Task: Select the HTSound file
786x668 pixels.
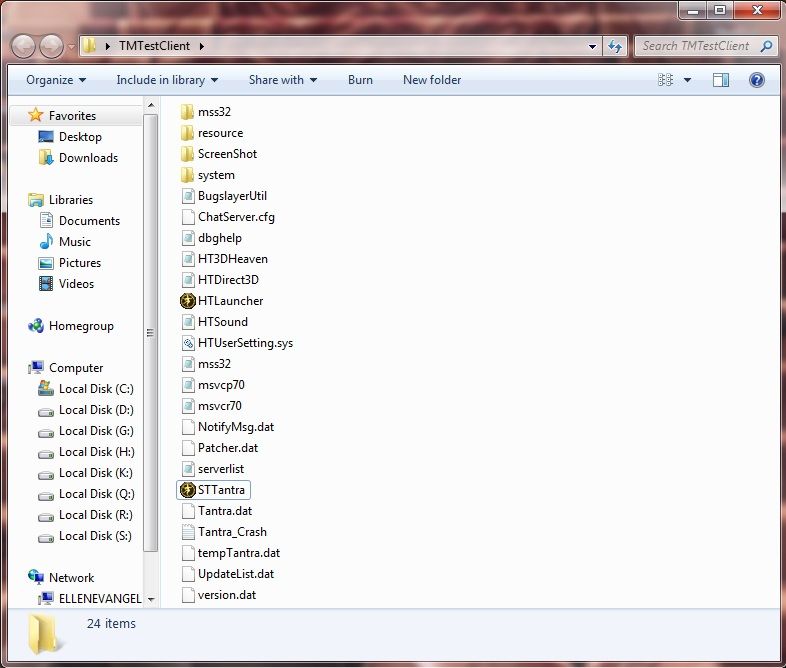Action: coord(215,322)
